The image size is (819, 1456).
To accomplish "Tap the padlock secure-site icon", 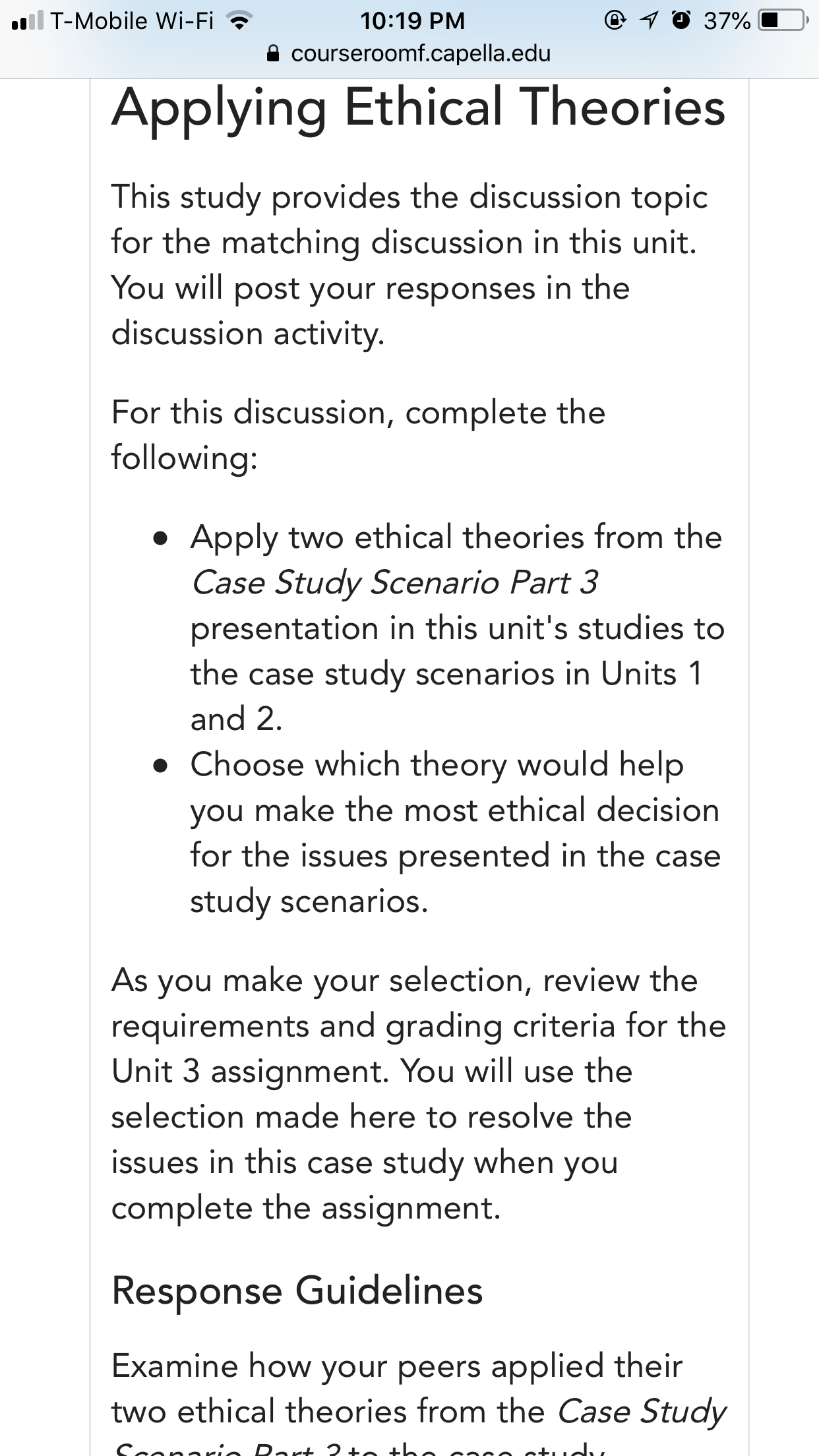I will (x=274, y=53).
